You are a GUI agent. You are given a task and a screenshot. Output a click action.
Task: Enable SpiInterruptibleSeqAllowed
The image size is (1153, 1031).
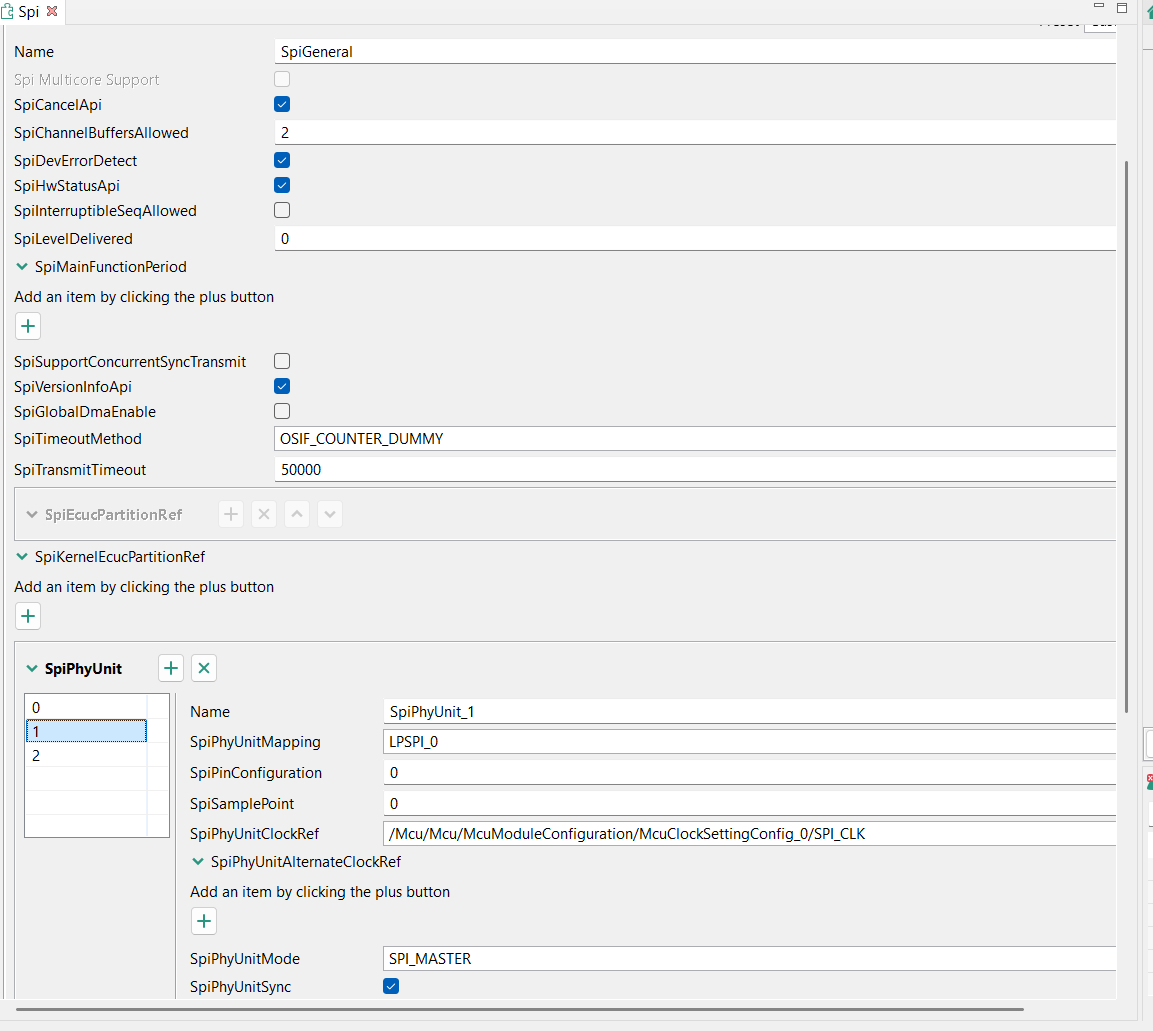pos(281,210)
